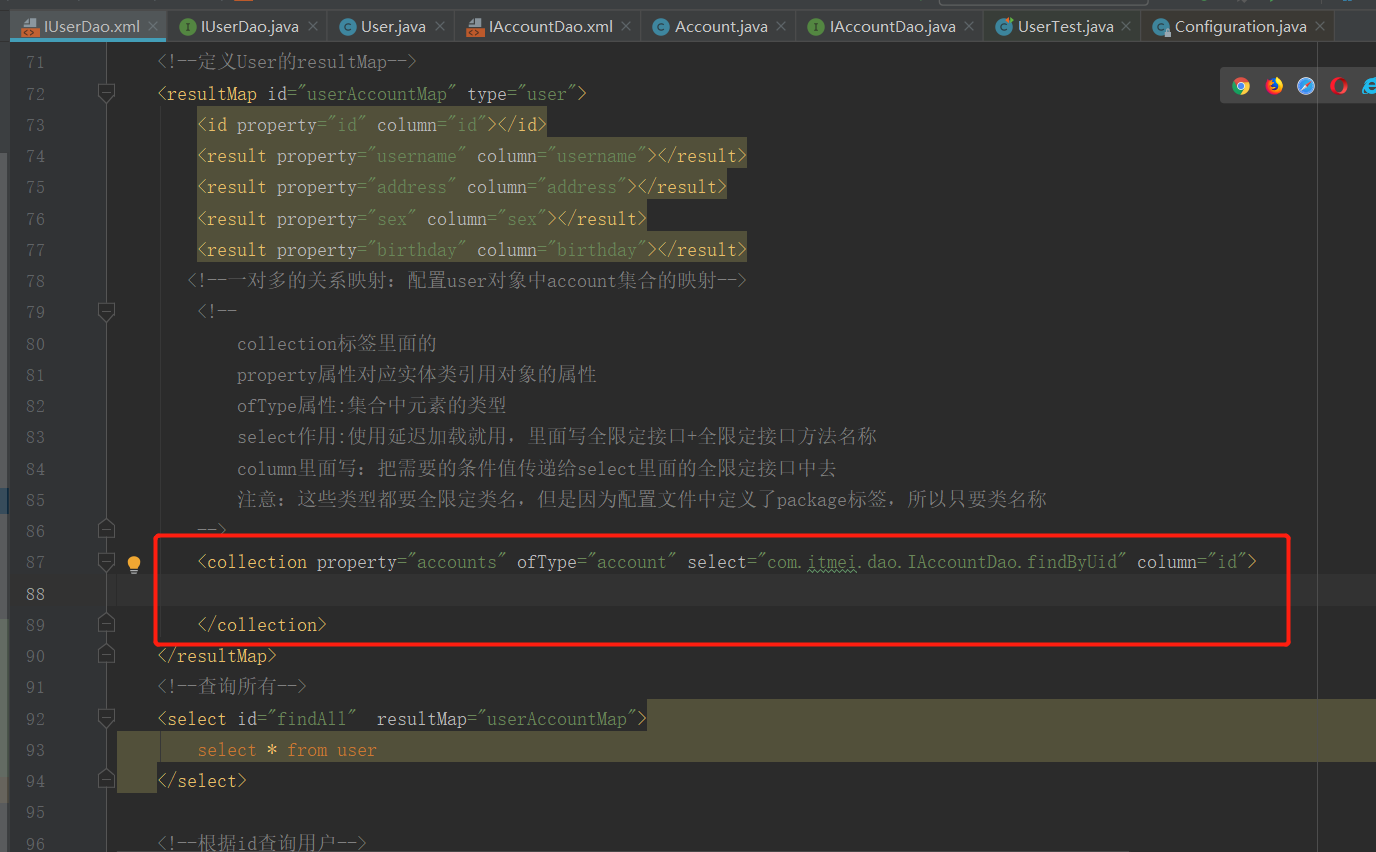1376x852 pixels.
Task: Close the IUserDao.xml tab
Action: [153, 27]
